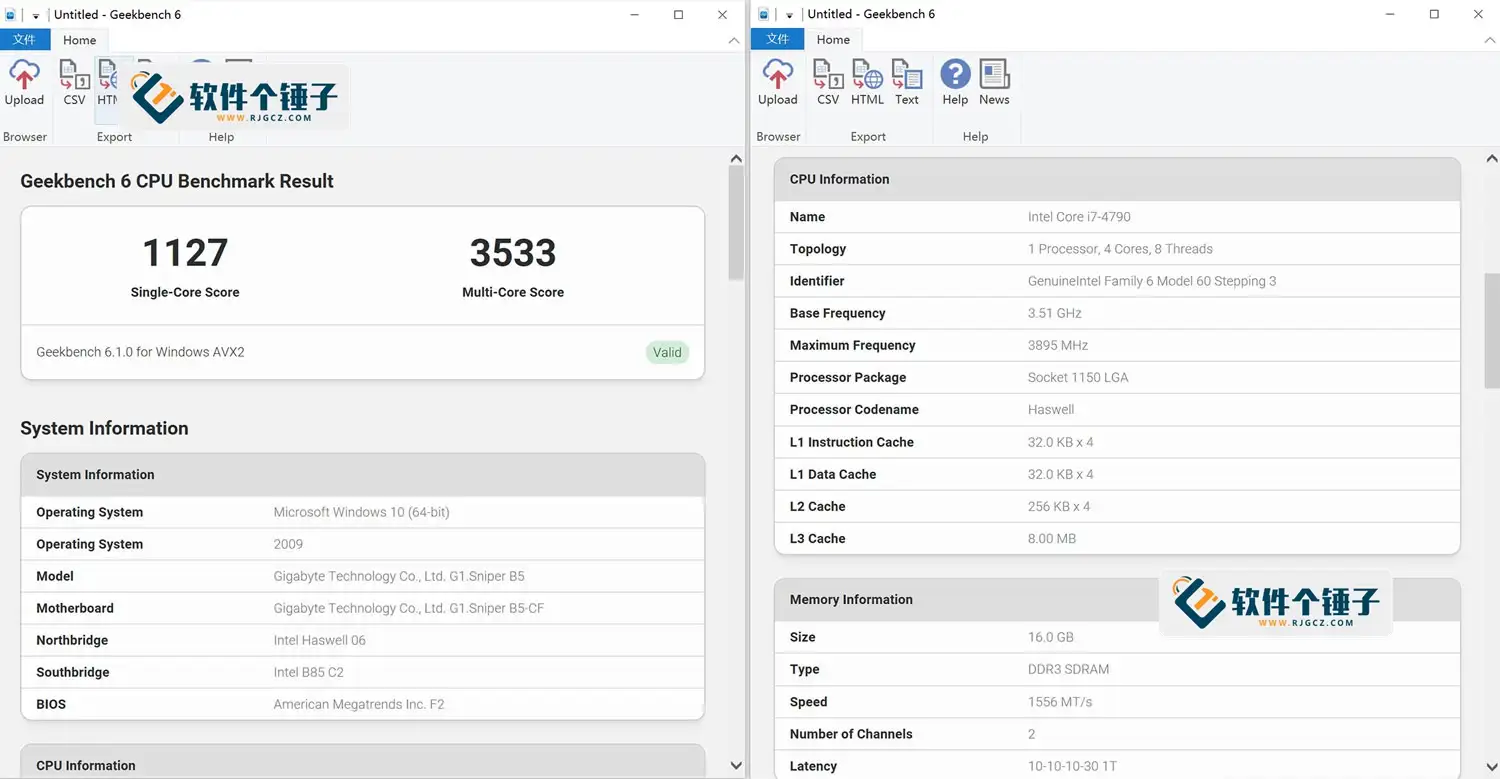
Task: Click the single-core score 1127
Action: 185,253
